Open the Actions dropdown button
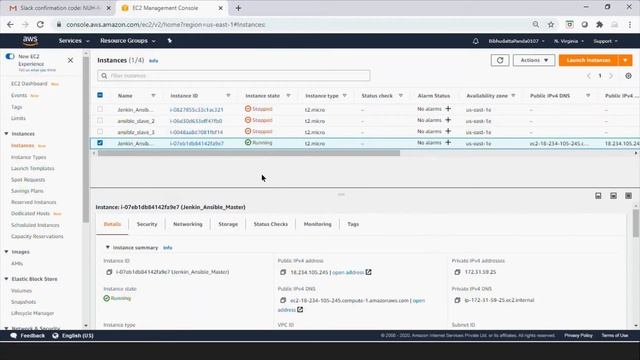Screen dimensions: 640x360 [534, 60]
